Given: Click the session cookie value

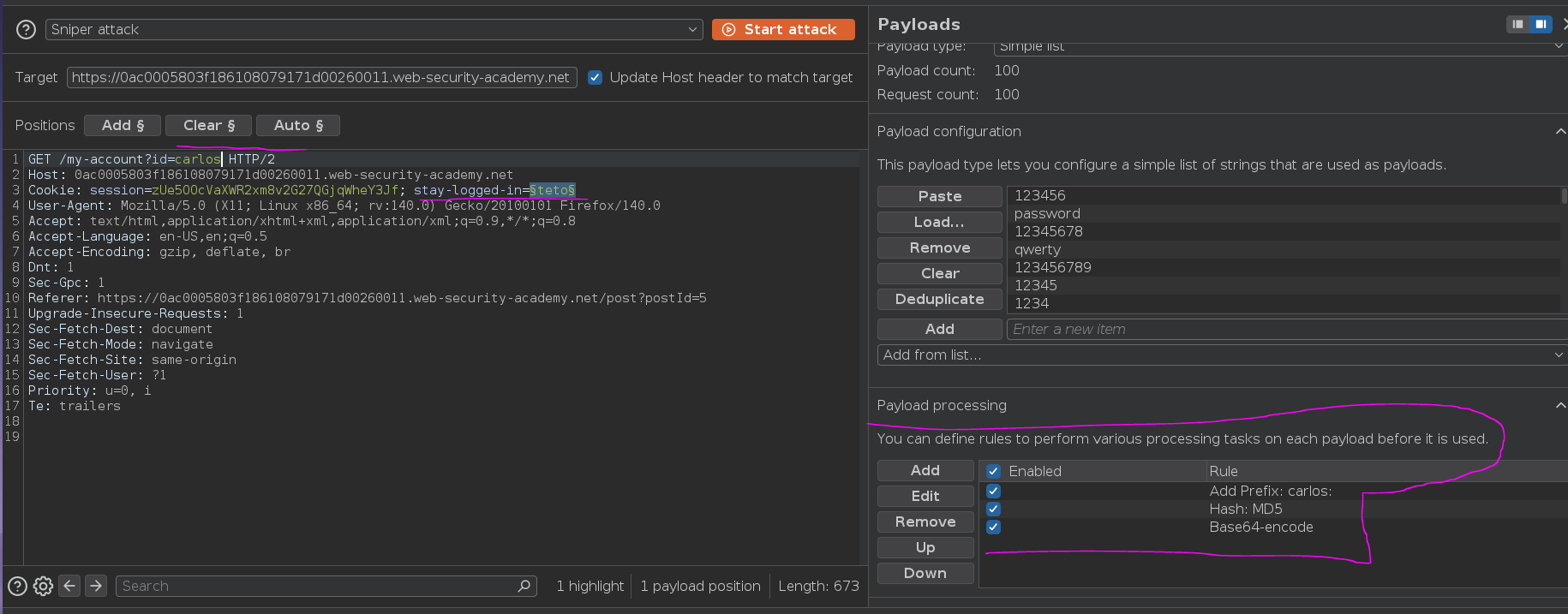Looking at the screenshot, I should click(x=275, y=190).
